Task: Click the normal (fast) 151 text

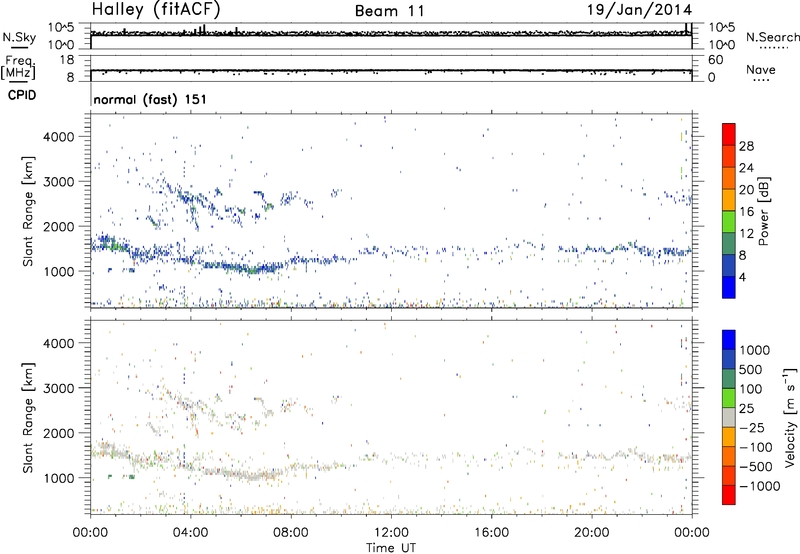Action: 150,99
